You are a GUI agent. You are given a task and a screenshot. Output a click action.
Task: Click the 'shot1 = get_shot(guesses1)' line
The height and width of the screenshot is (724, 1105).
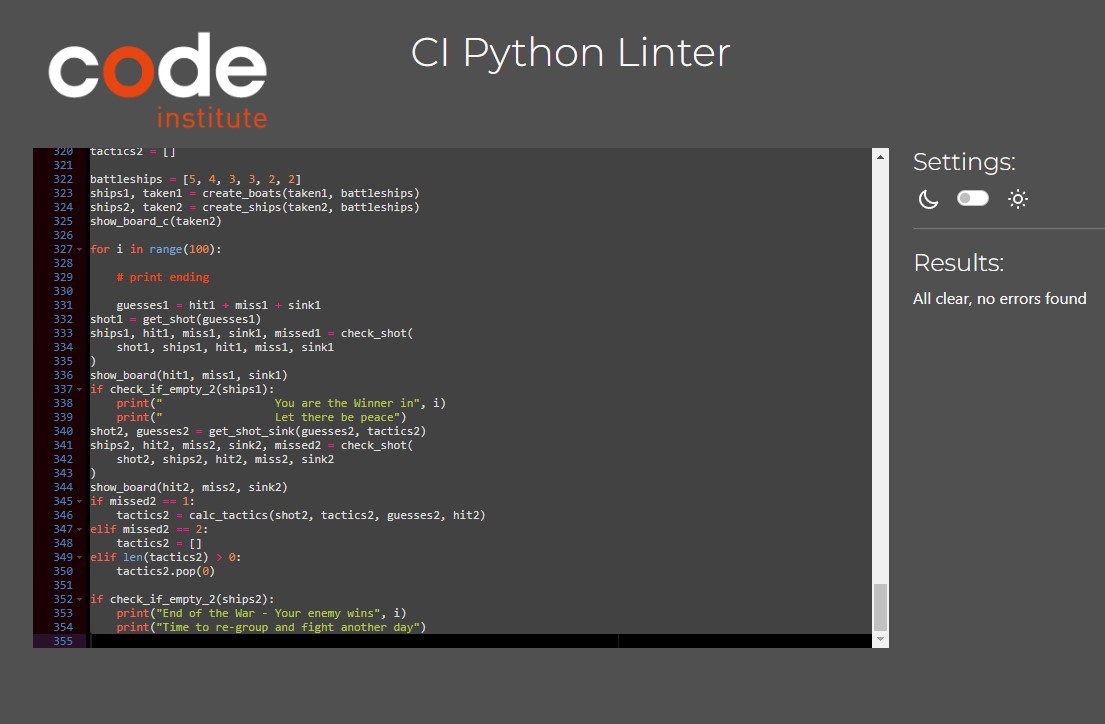(x=175, y=319)
